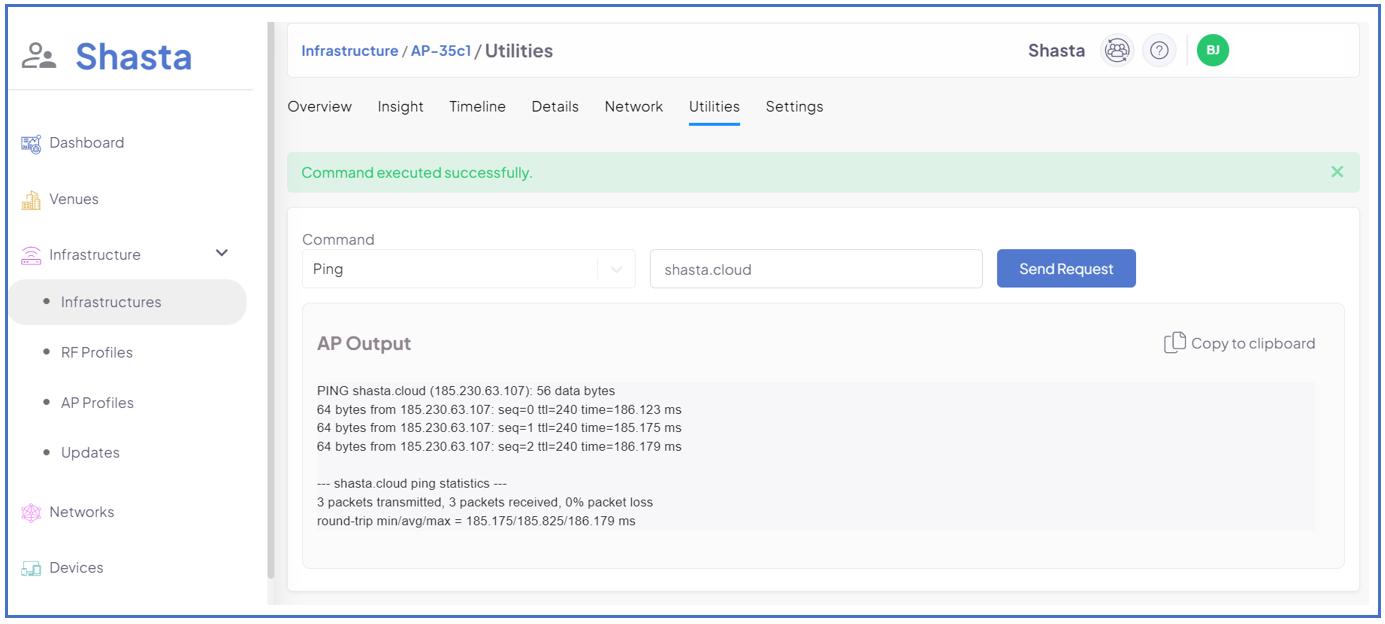Click the Copy to clipboard icon
Viewport: 1385px width, 624px height.
click(x=1175, y=343)
